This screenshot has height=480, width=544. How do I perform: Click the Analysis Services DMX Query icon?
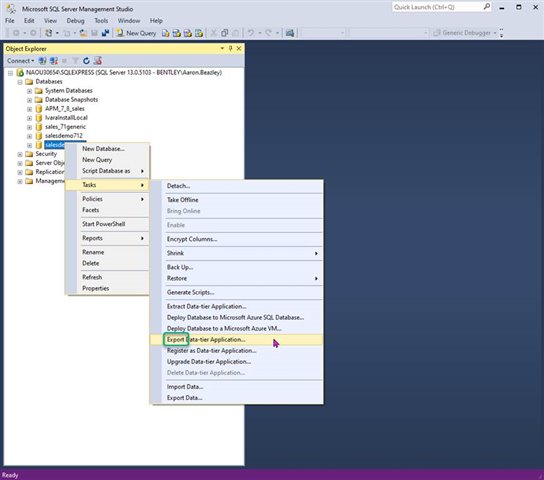[188, 33]
